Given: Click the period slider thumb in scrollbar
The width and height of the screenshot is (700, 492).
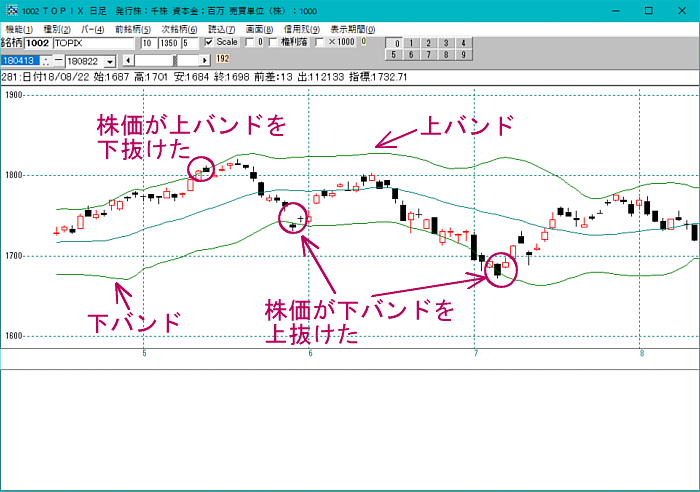Looking at the screenshot, I should pos(177,59).
